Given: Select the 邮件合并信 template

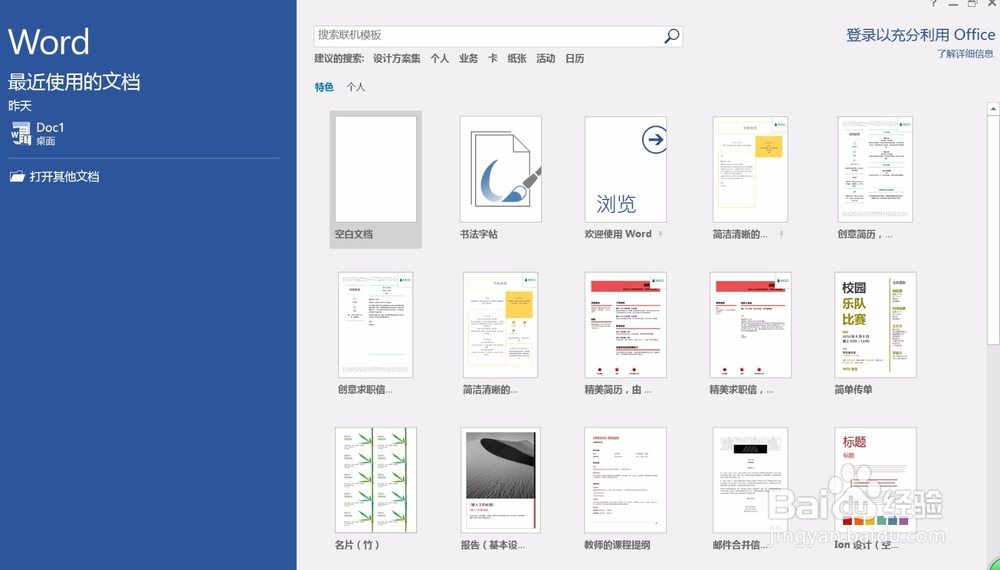Looking at the screenshot, I should (x=750, y=480).
